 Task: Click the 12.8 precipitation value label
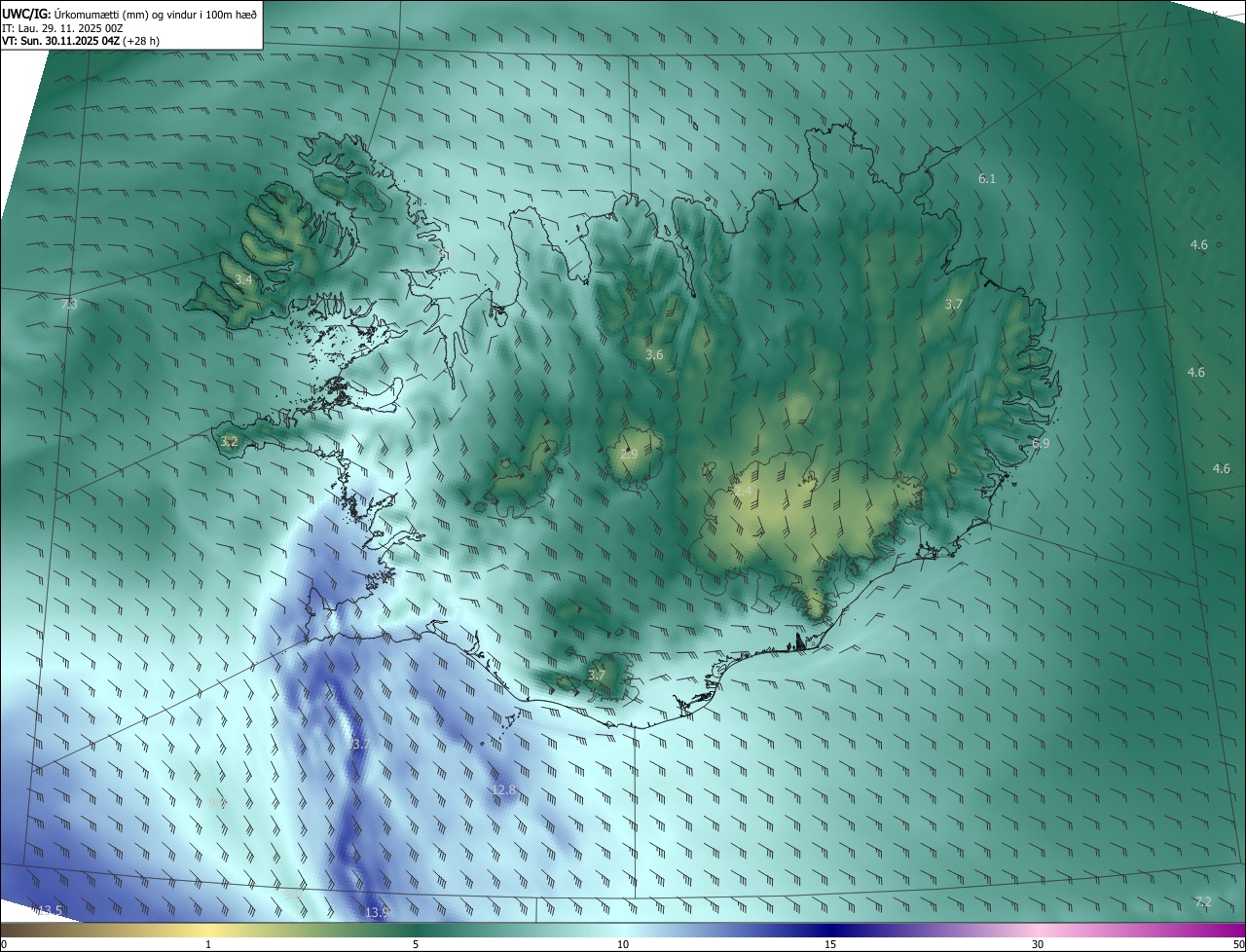tap(503, 790)
